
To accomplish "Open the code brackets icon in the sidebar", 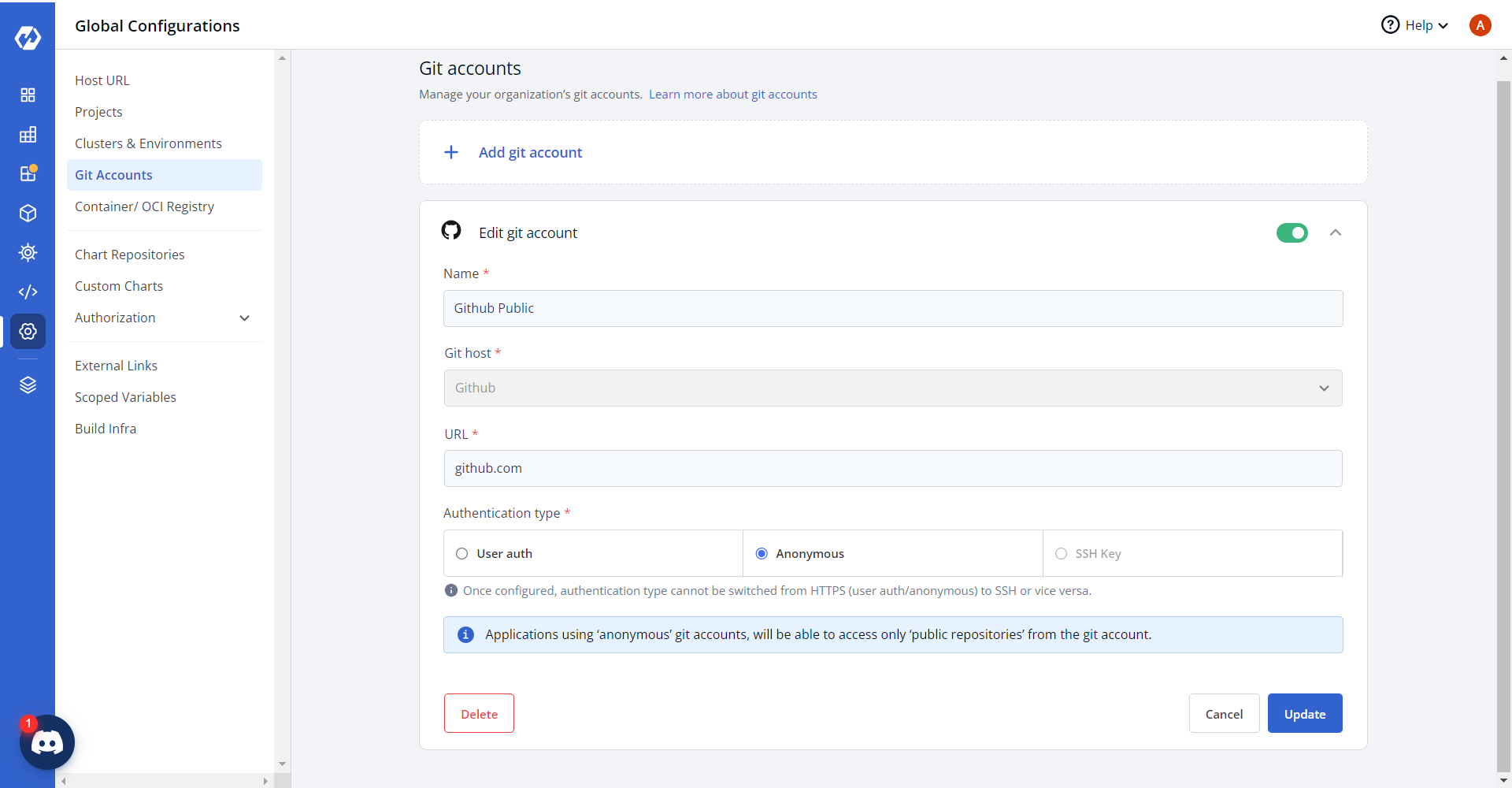I will [28, 292].
